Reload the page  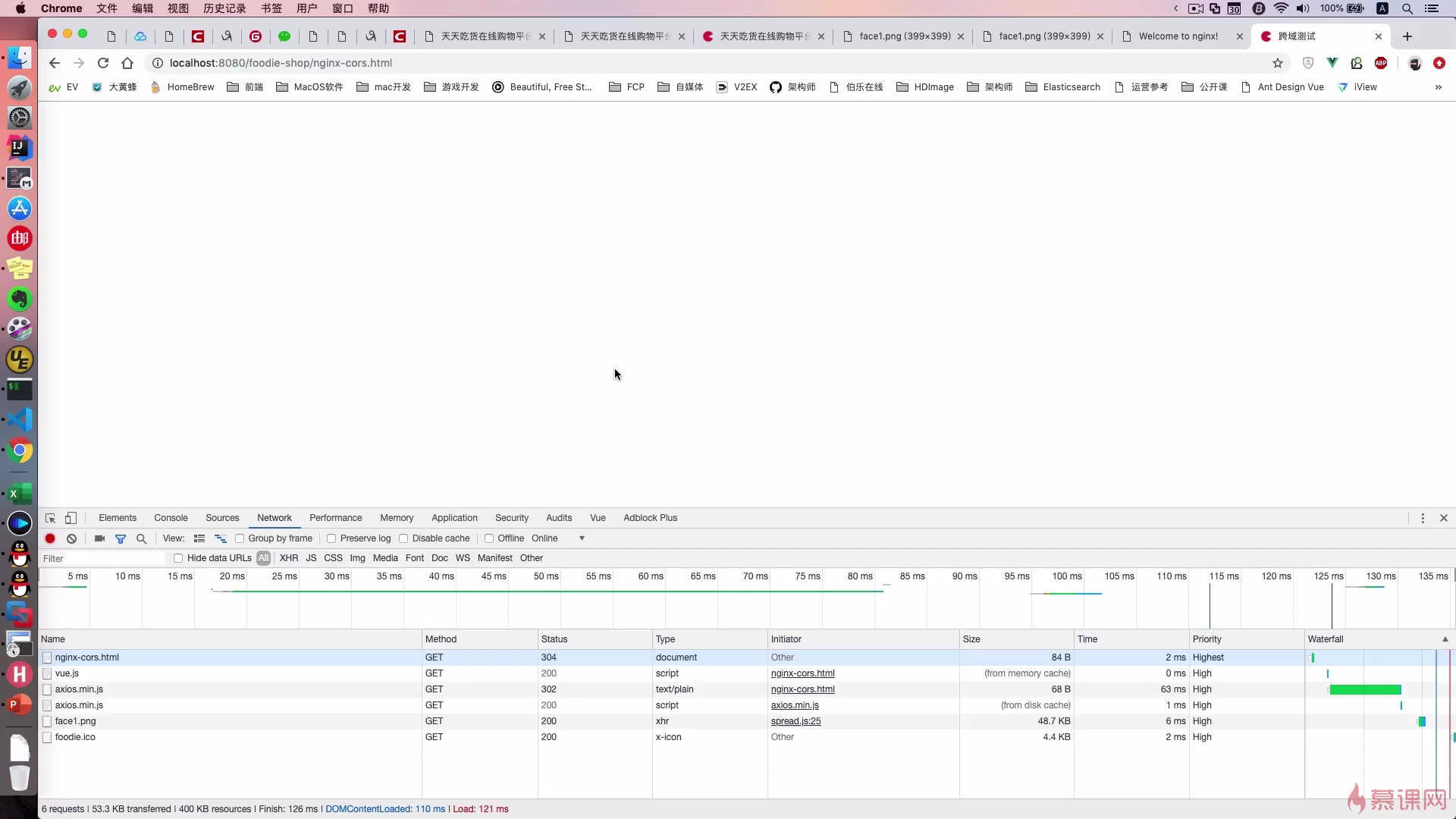pos(103,63)
